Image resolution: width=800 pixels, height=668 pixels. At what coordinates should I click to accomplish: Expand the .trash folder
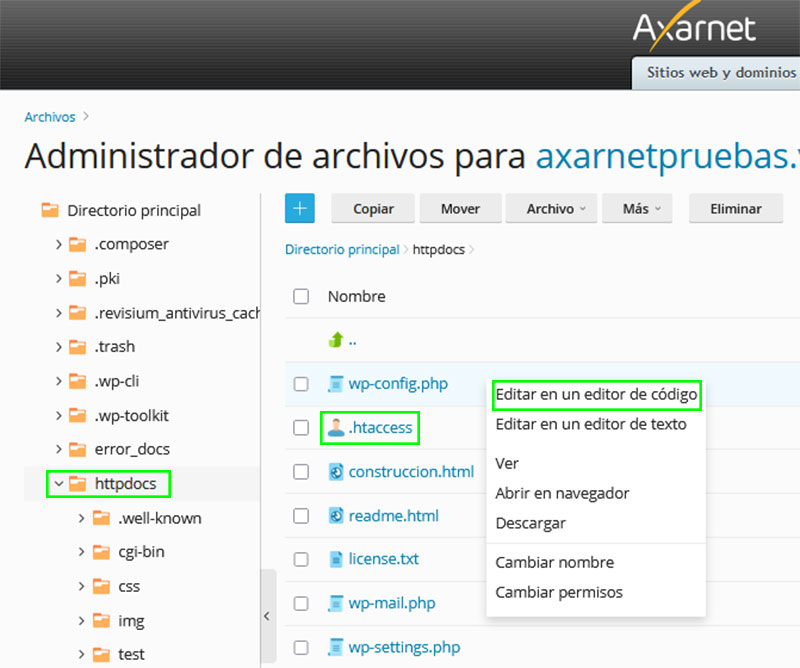59,347
